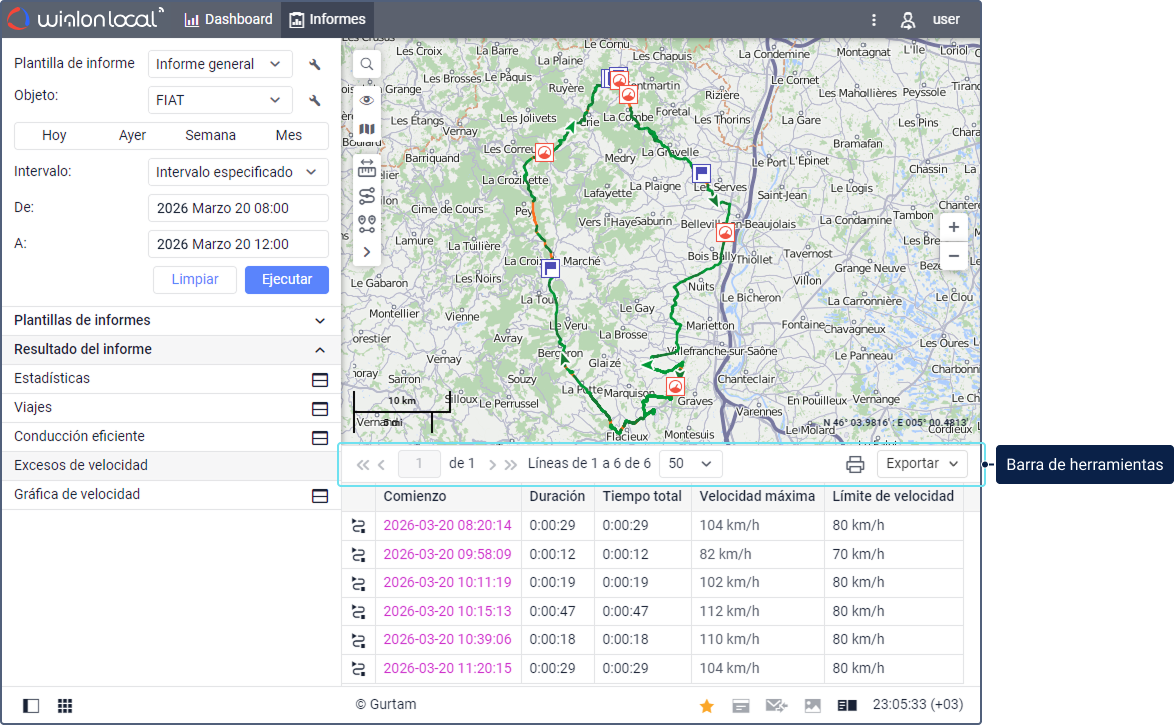
Task: Open the 2026-03-20 10:15:13 speeding entry link
Action: click(x=447, y=611)
